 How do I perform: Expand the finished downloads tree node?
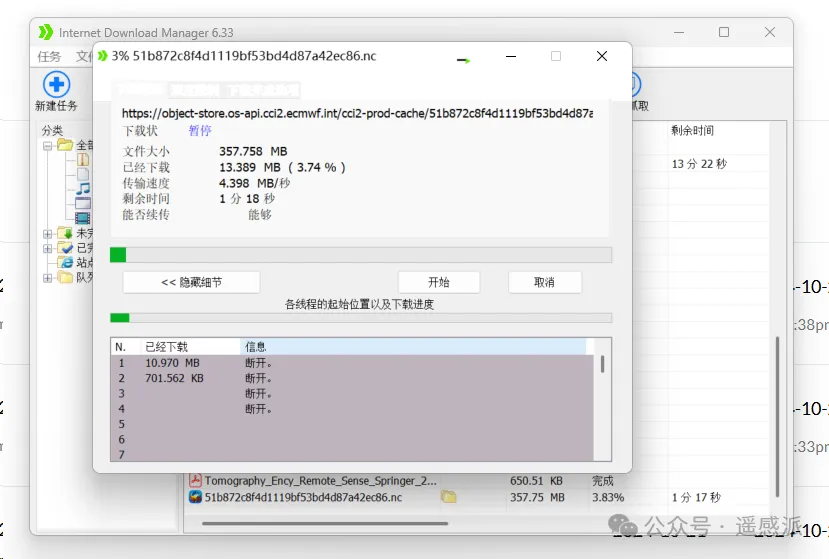click(48, 248)
